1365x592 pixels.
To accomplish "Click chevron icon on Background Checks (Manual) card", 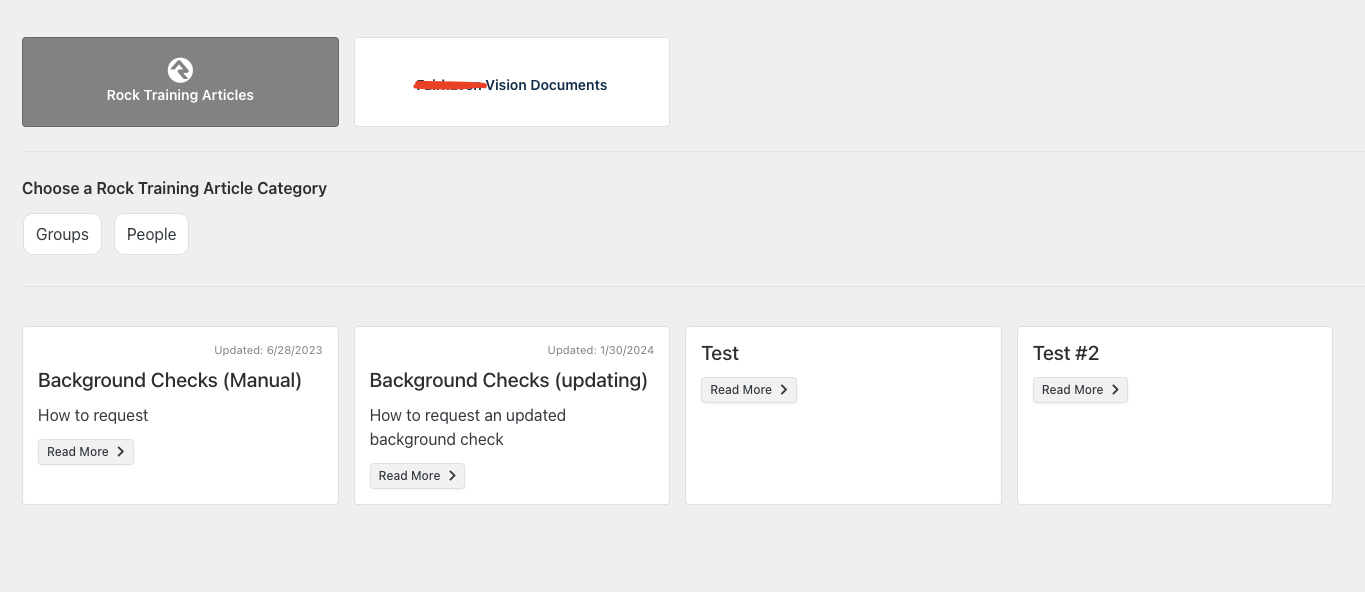I will tap(121, 452).
